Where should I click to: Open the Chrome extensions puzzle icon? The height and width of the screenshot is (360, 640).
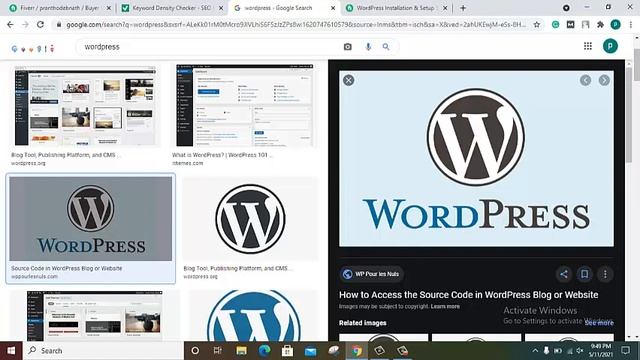(x=600, y=24)
